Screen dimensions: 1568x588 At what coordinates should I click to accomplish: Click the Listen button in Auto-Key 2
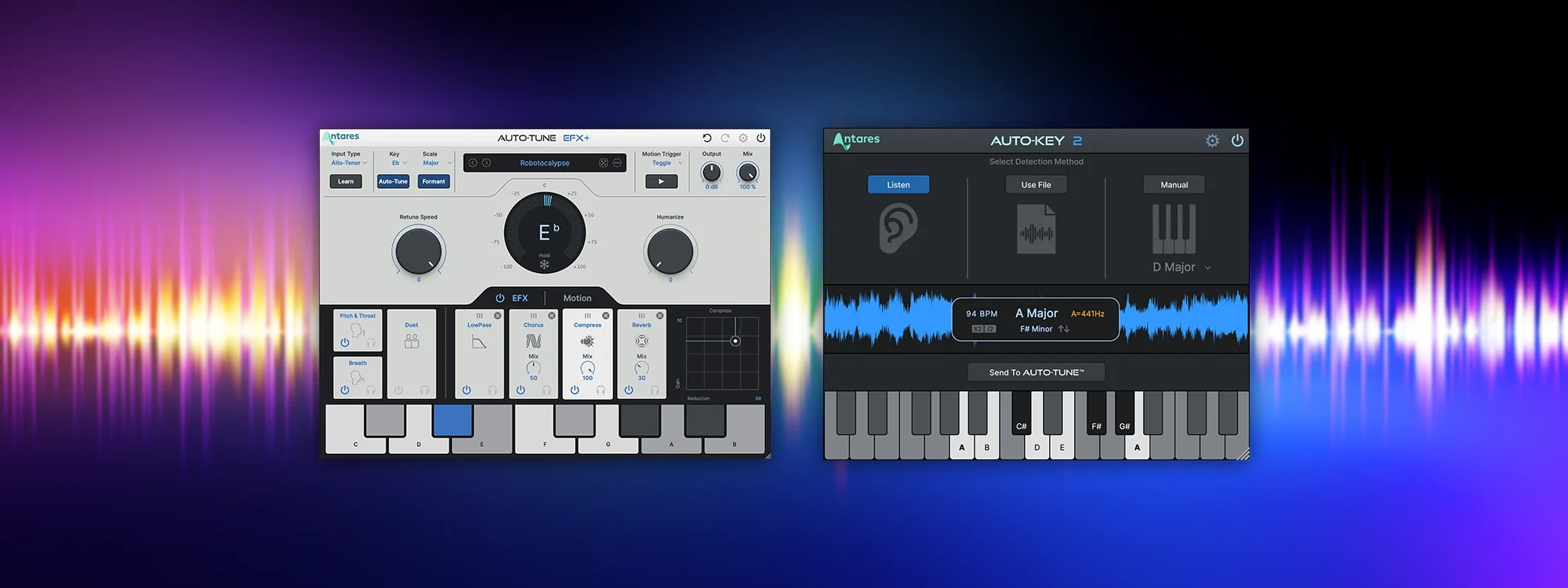click(x=898, y=184)
